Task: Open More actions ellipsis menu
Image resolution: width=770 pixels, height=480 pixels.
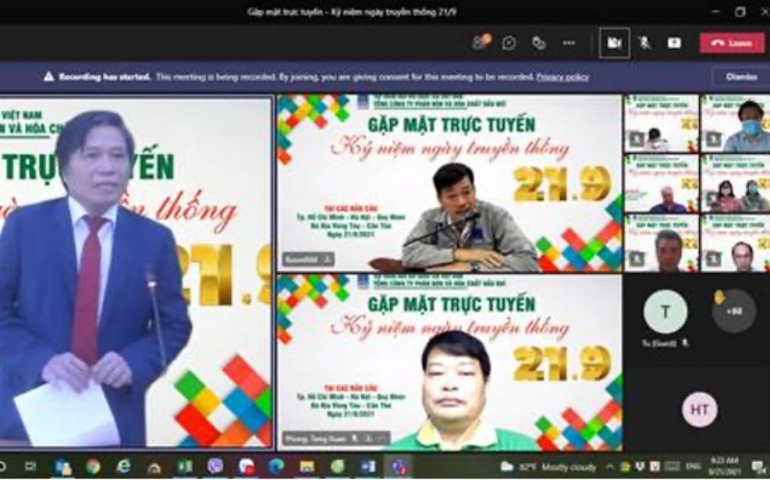Action: 569,43
